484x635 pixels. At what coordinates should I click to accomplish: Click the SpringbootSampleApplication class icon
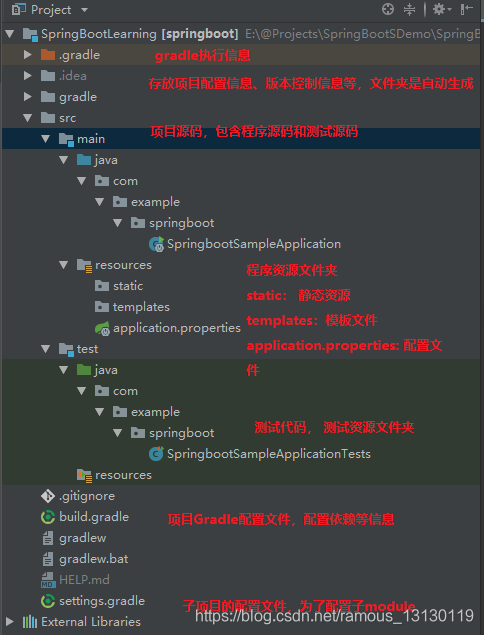156,244
